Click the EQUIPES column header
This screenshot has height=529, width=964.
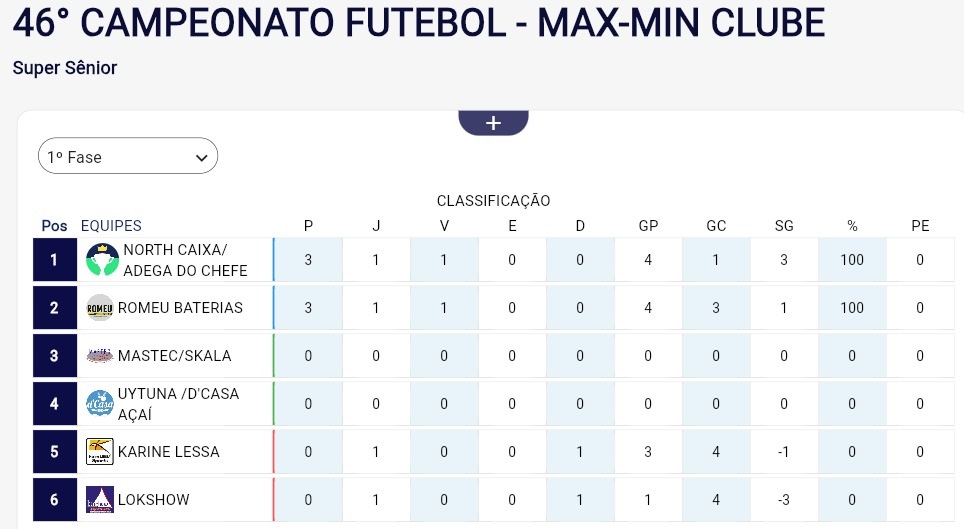pyautogui.click(x=111, y=226)
